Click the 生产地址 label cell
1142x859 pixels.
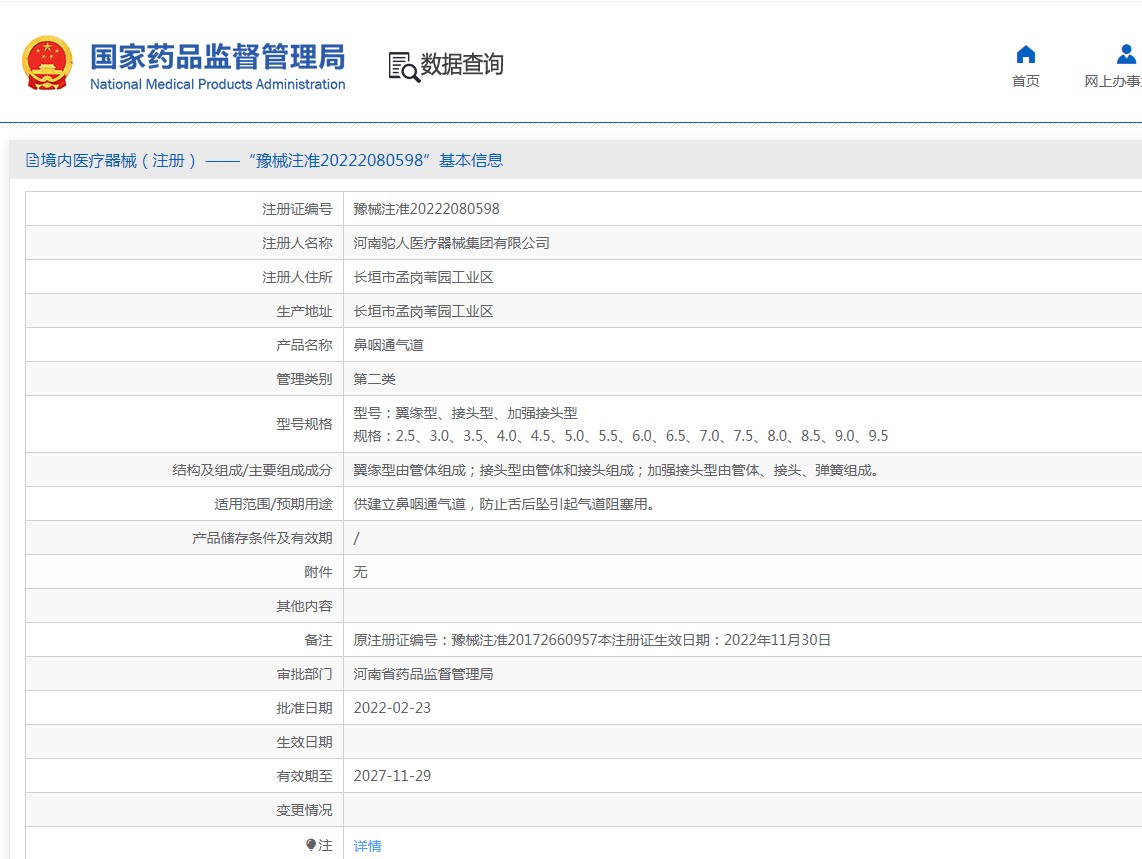tap(184, 312)
